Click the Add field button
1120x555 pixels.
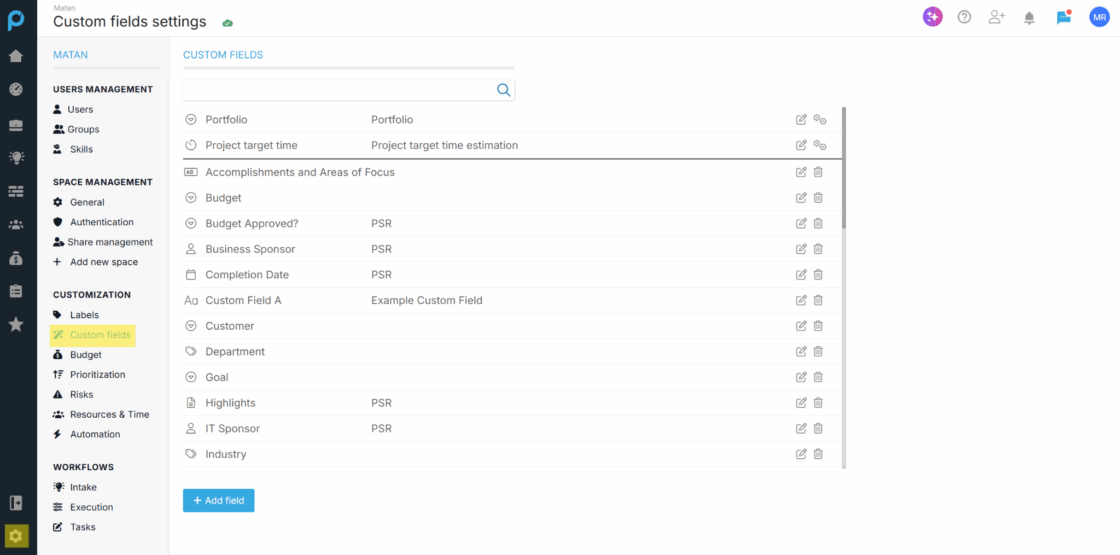click(x=218, y=500)
